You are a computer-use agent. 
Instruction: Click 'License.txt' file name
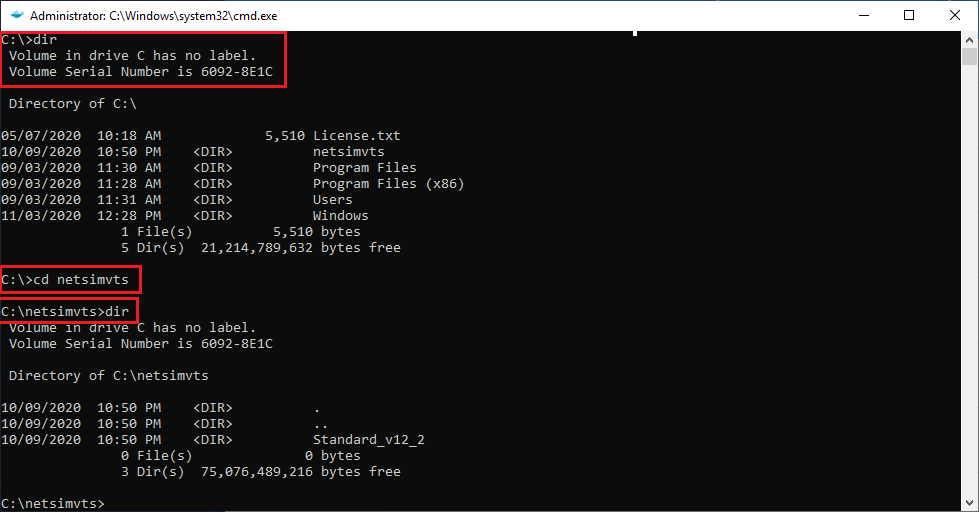pyautogui.click(x=357, y=135)
